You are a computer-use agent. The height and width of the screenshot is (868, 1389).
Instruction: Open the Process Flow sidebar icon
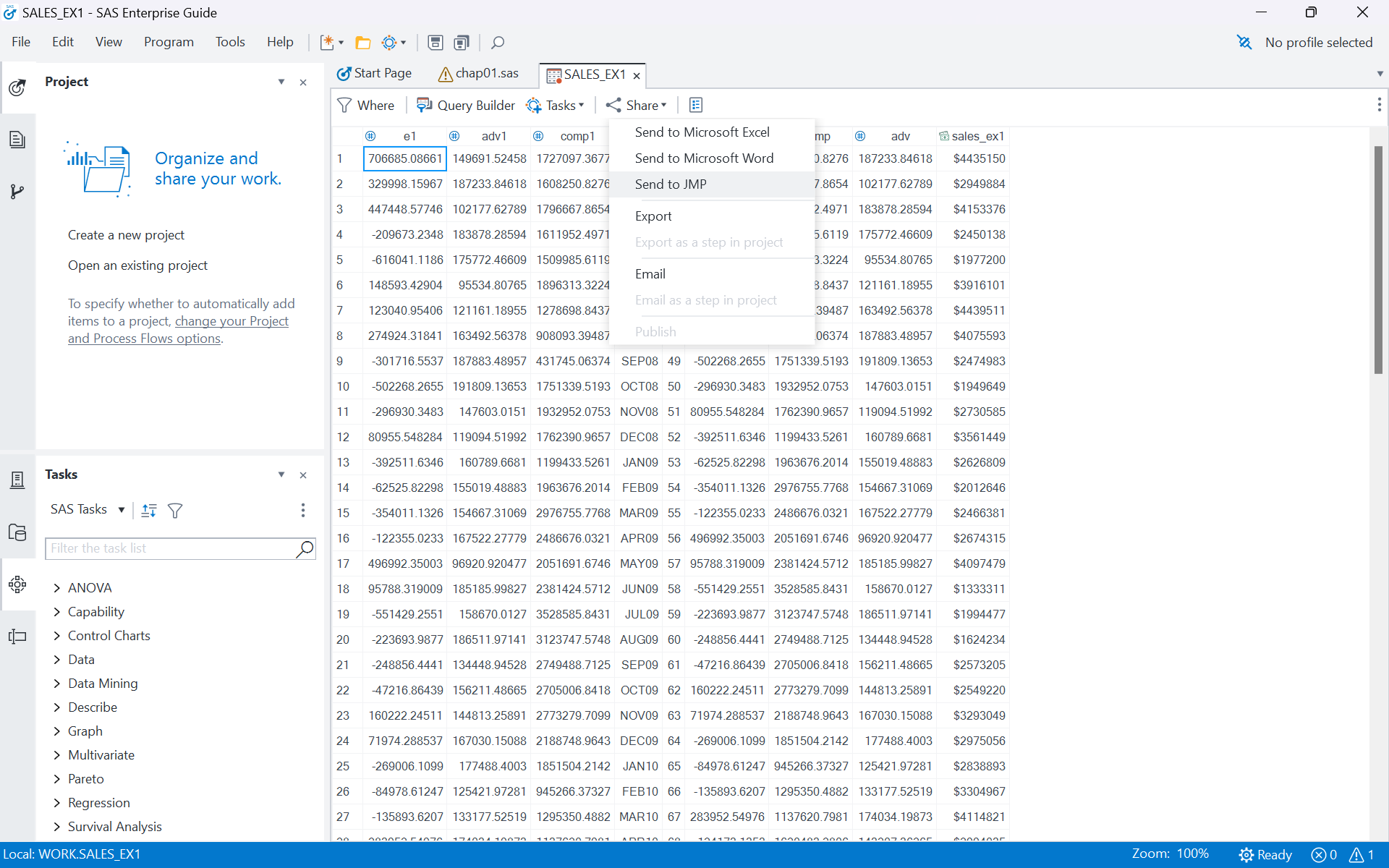(x=17, y=191)
